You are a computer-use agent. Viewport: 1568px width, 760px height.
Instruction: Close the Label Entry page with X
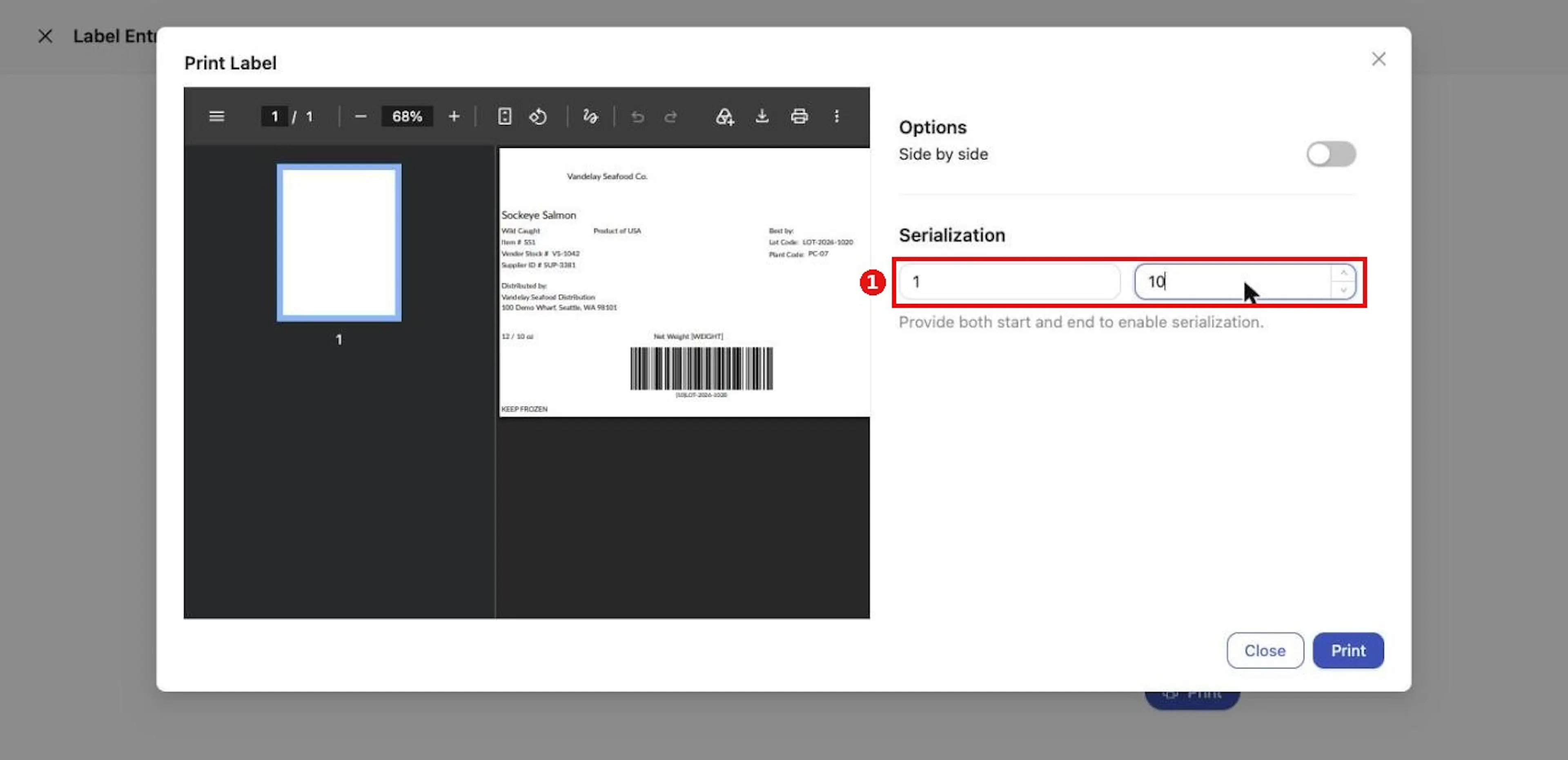[45, 36]
